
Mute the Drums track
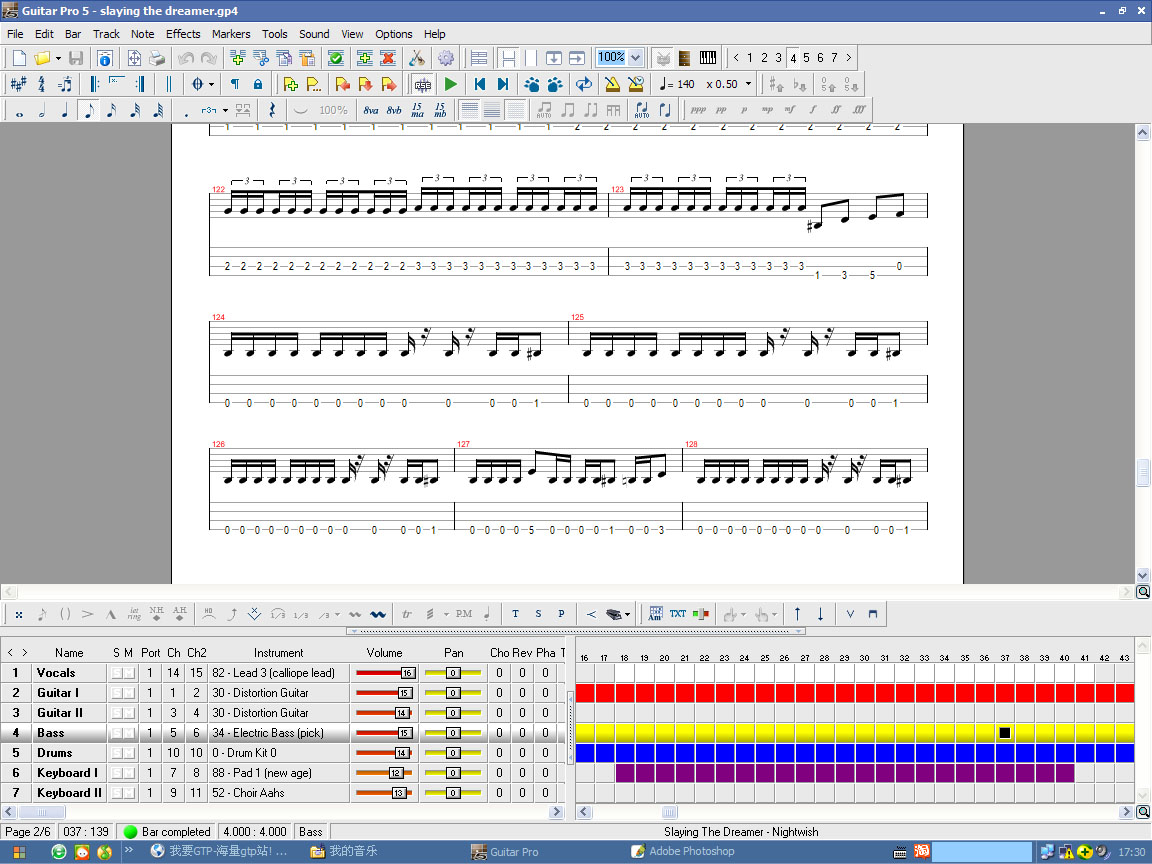click(x=129, y=753)
